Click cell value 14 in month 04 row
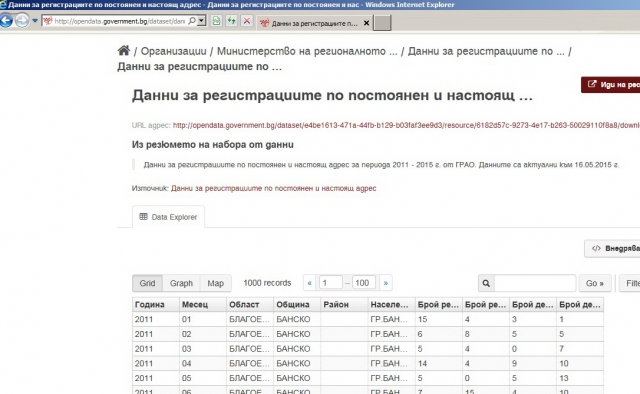Viewport: 640px width, 394px height. point(439,363)
